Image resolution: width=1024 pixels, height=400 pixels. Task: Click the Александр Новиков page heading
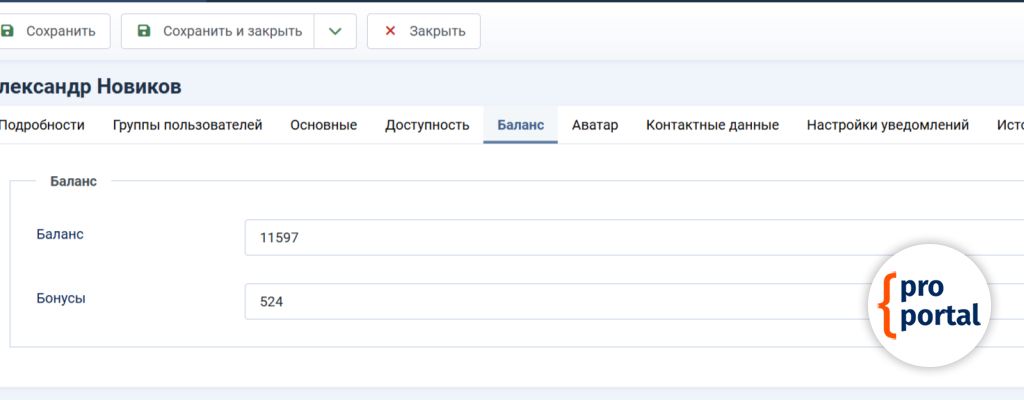tap(90, 87)
